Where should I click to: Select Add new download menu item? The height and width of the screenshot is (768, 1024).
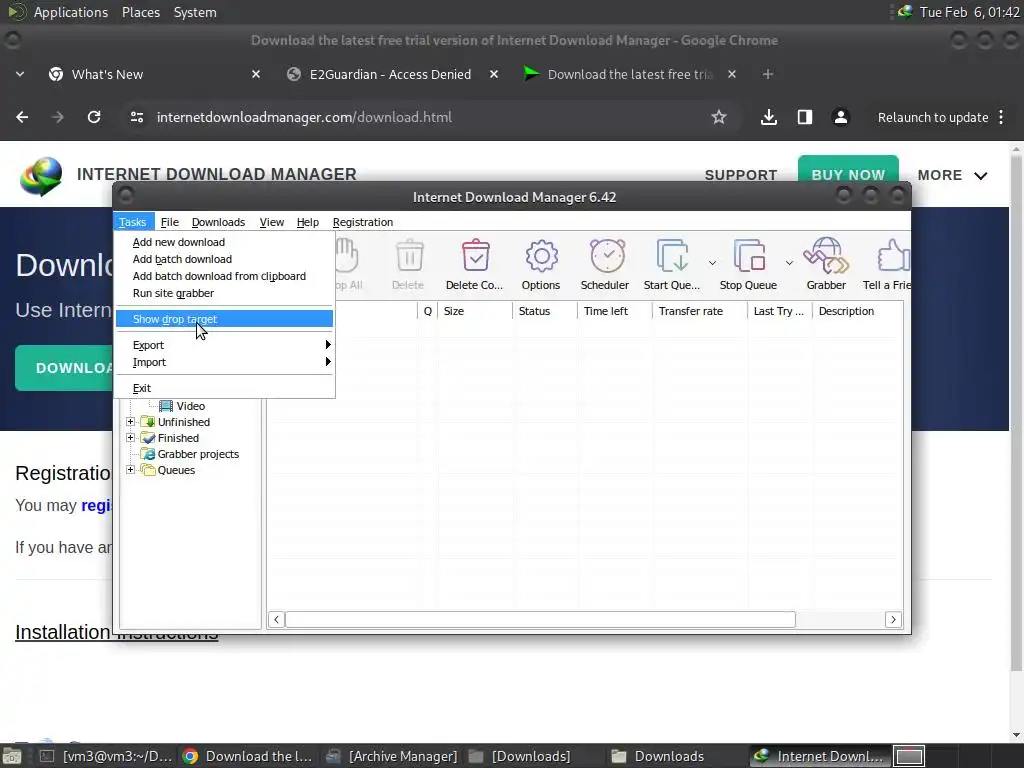tap(224, 242)
